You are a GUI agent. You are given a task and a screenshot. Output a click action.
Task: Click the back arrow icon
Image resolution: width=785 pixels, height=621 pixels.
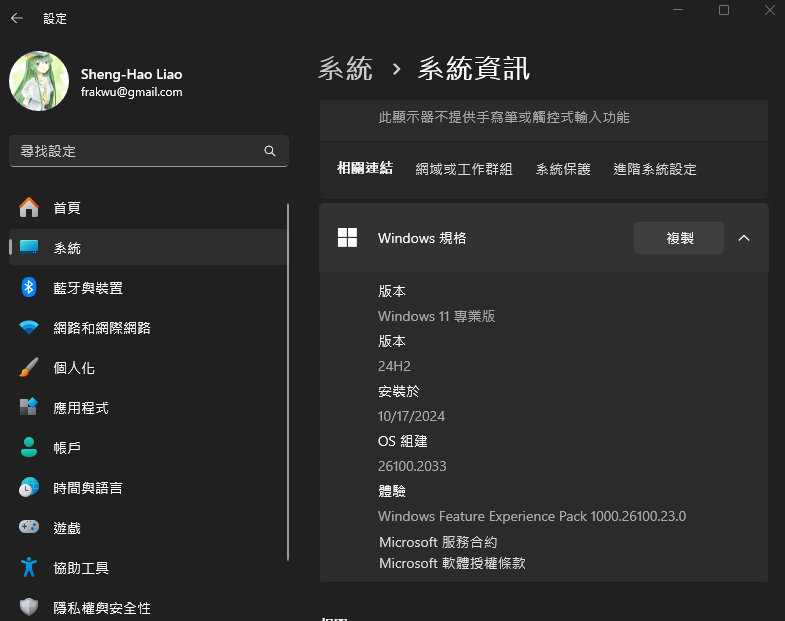point(17,19)
